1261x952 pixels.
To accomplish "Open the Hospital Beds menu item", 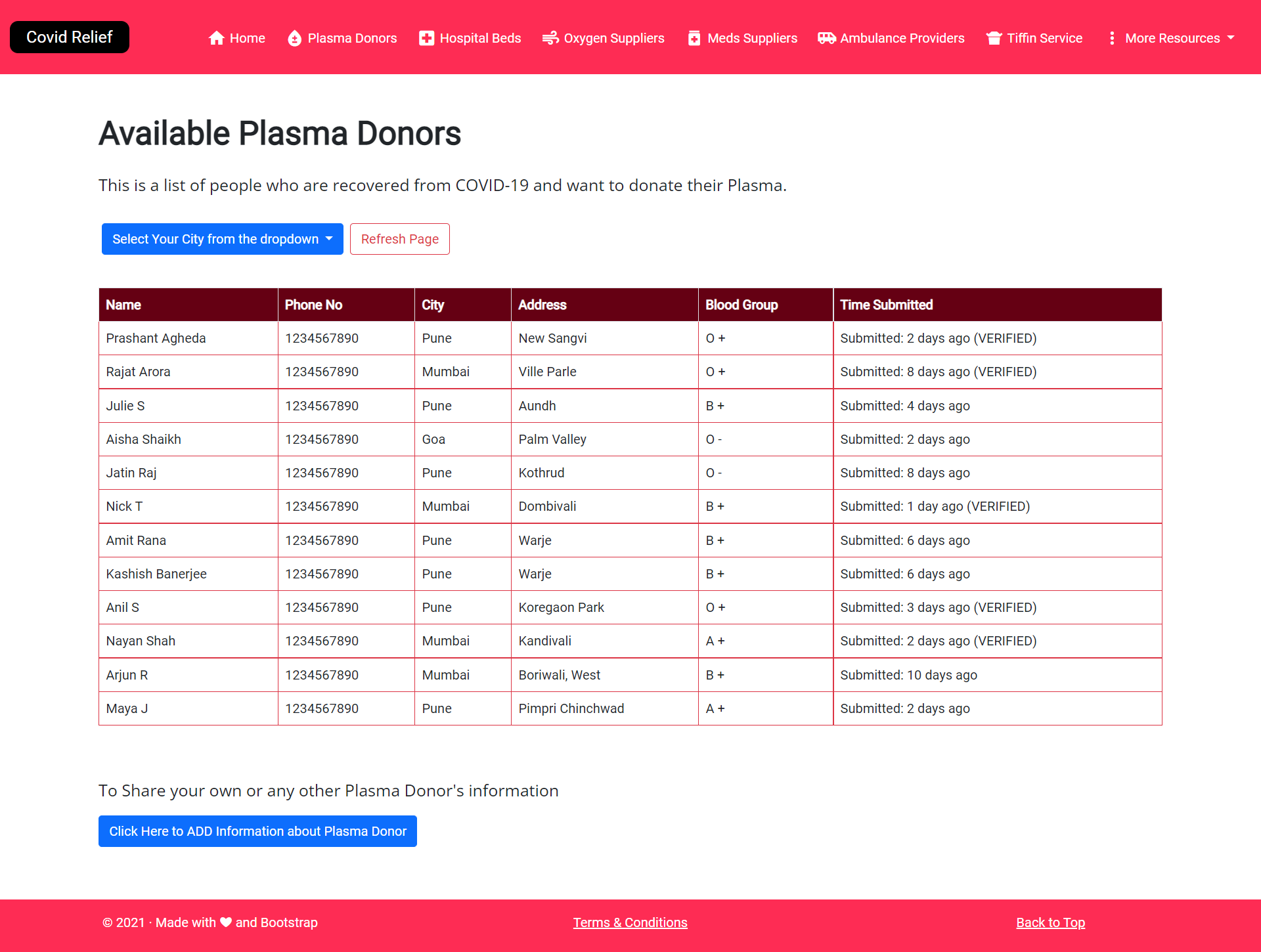I will (x=480, y=38).
